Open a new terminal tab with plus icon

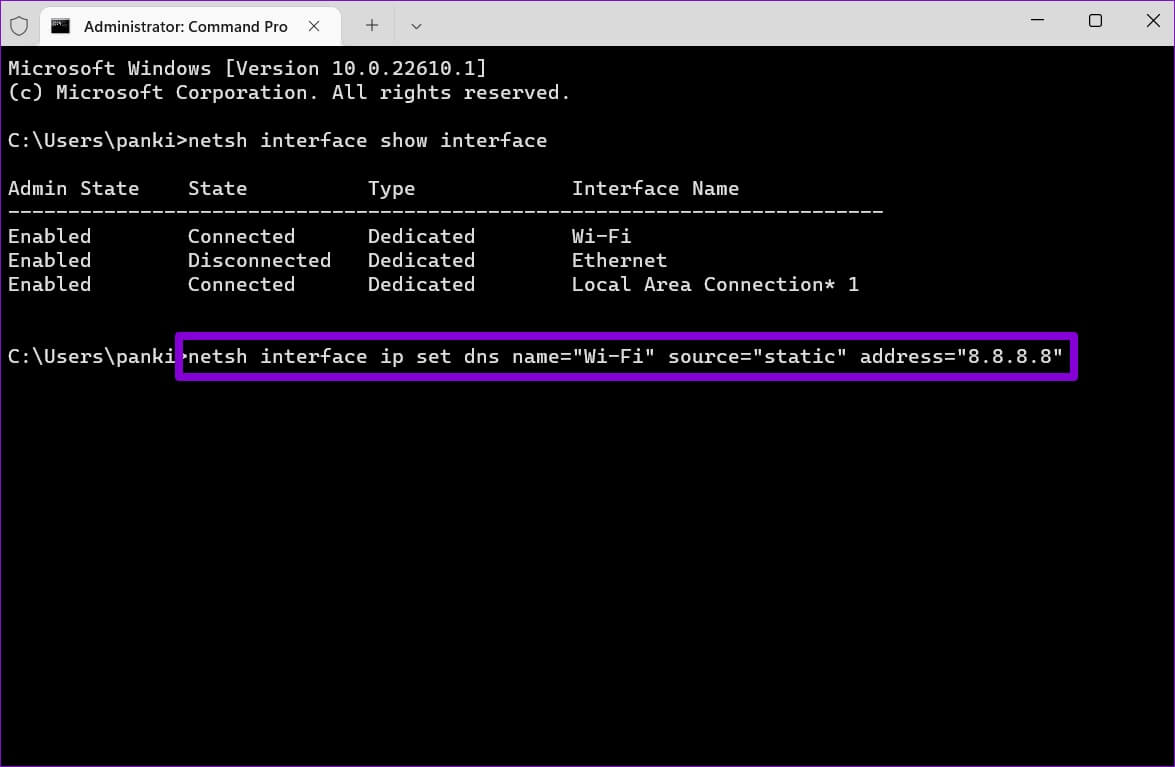(372, 26)
